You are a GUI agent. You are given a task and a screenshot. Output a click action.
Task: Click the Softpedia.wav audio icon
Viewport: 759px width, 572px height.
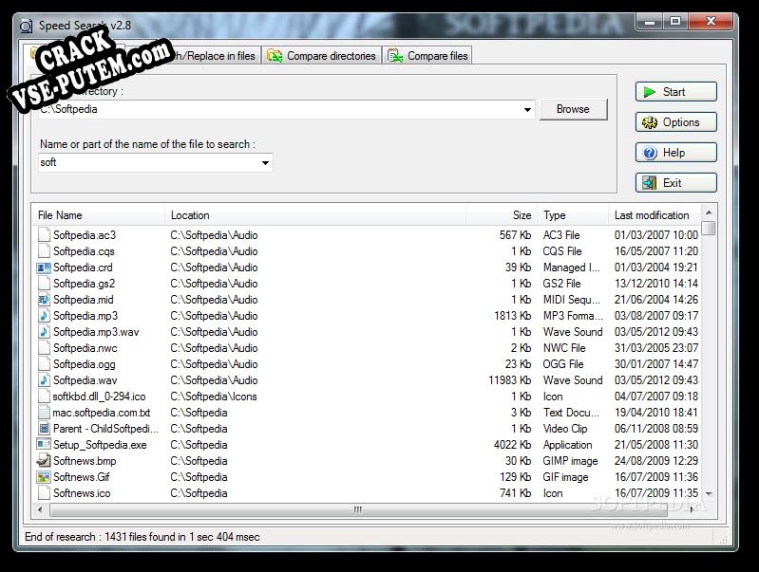click(44, 380)
